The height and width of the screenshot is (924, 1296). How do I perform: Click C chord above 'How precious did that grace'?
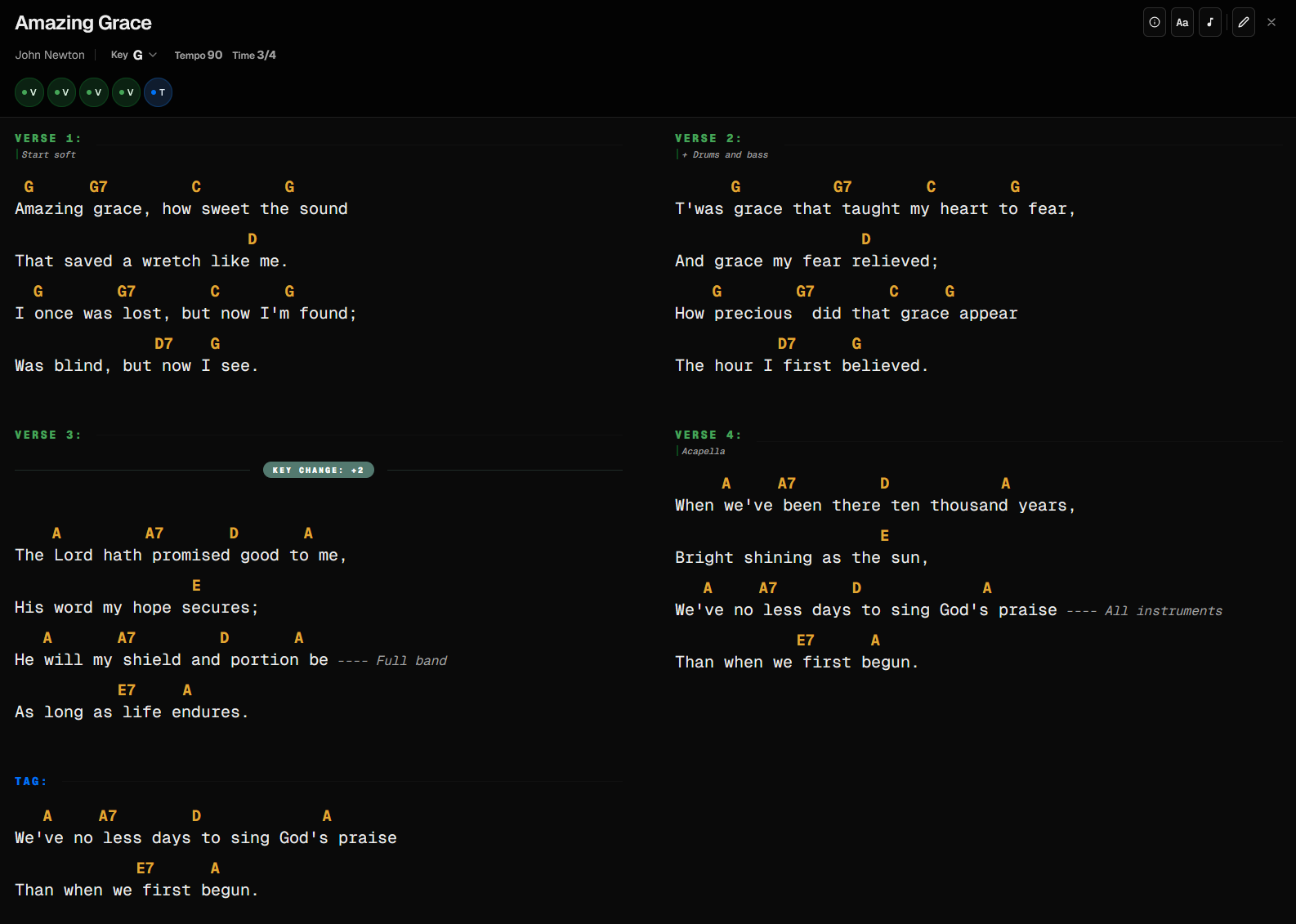[894, 292]
